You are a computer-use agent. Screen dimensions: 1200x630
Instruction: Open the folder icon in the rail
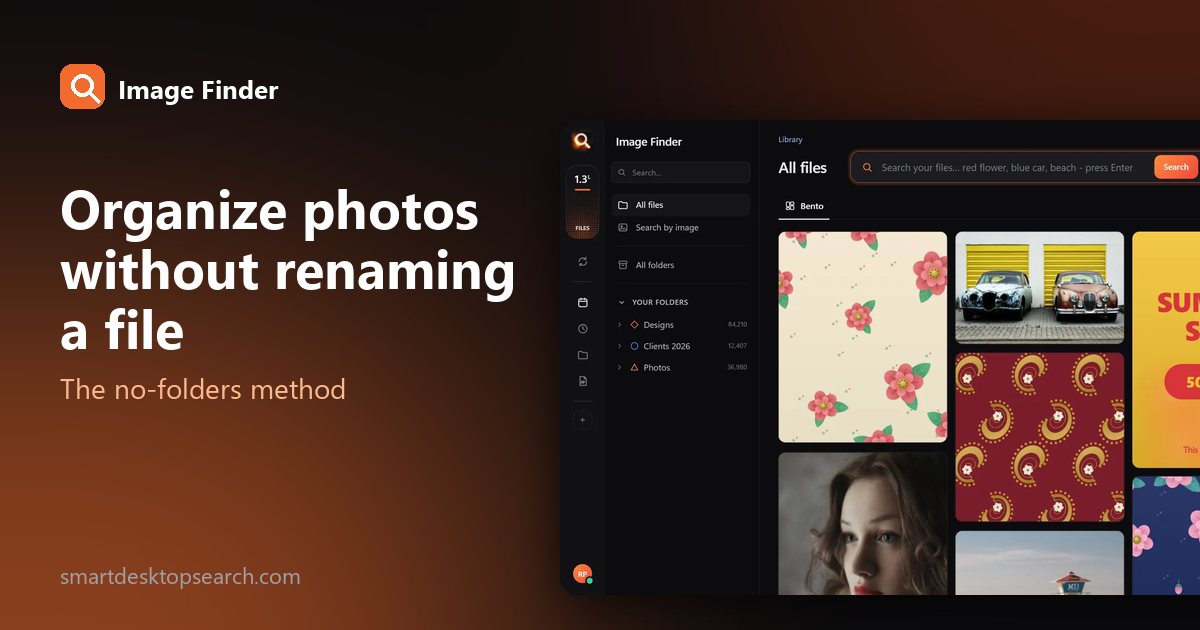click(x=583, y=355)
